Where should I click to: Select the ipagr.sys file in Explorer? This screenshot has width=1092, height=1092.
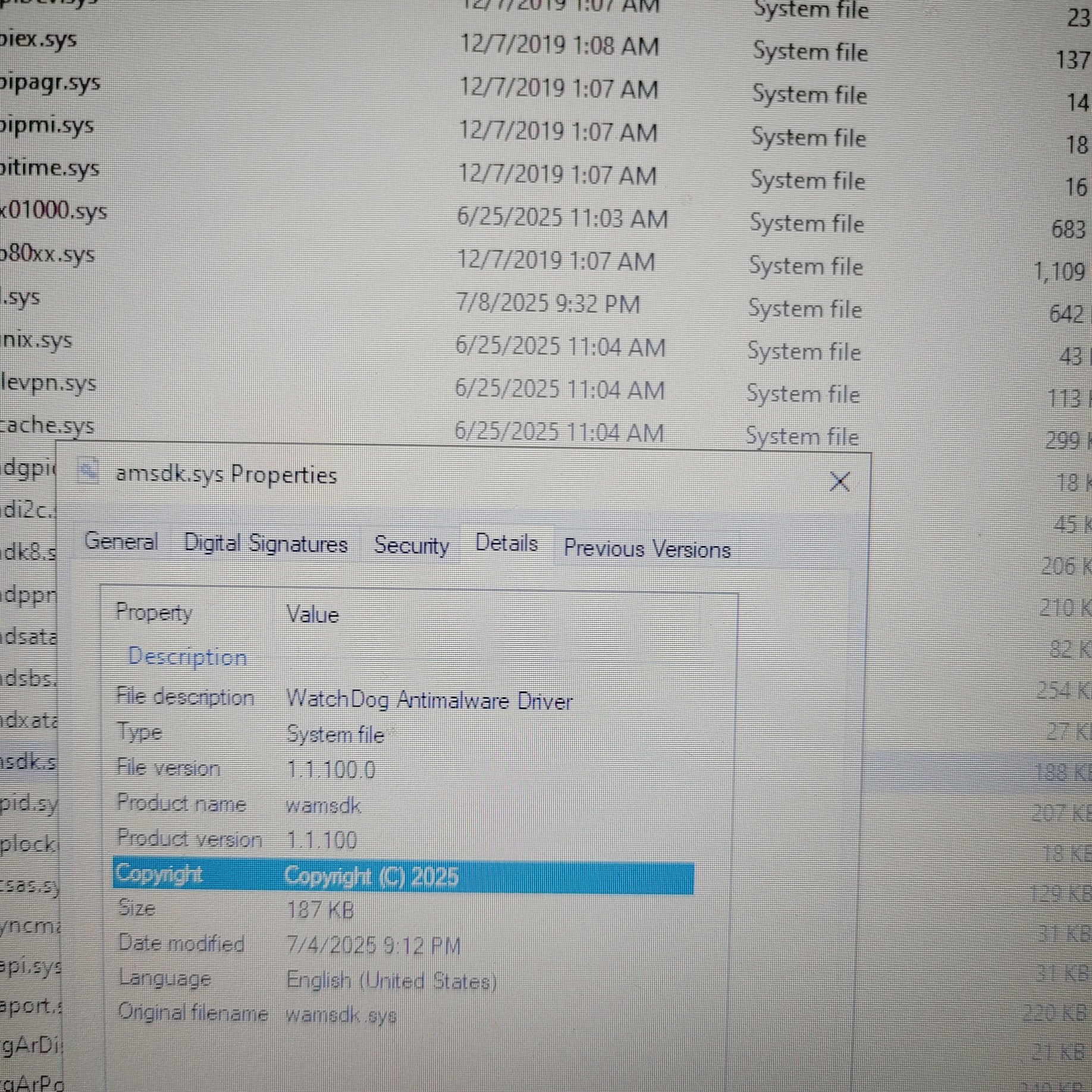(50, 83)
